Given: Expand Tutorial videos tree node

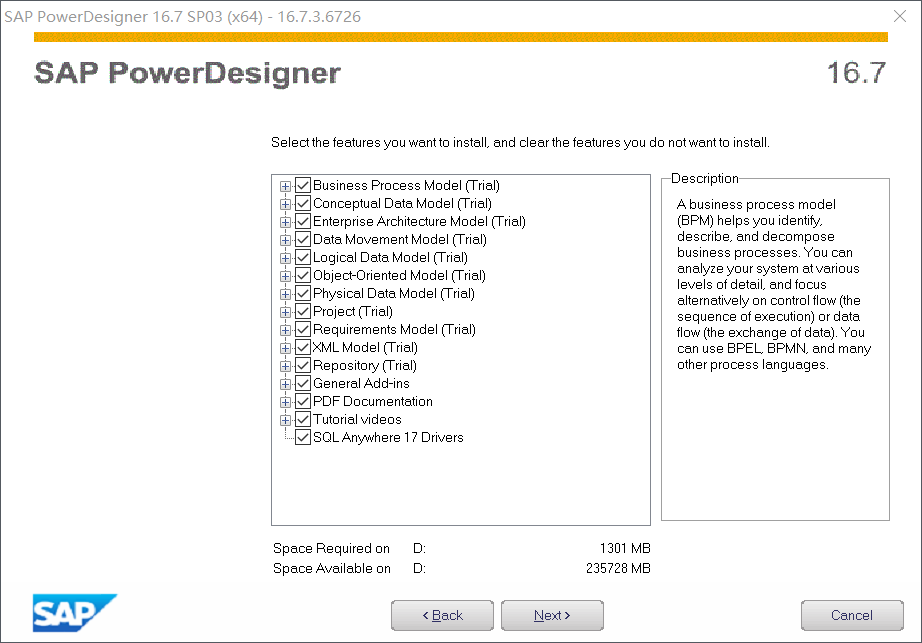Looking at the screenshot, I should click(285, 420).
